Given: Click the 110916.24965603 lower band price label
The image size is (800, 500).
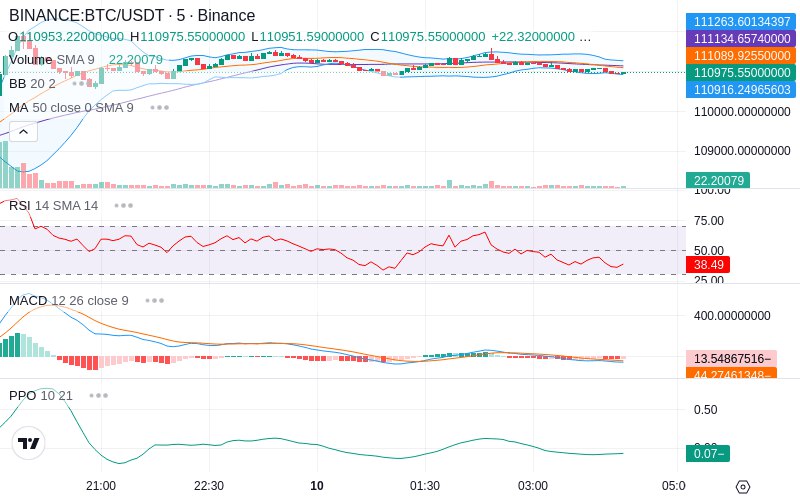Looking at the screenshot, I should click(x=741, y=89).
